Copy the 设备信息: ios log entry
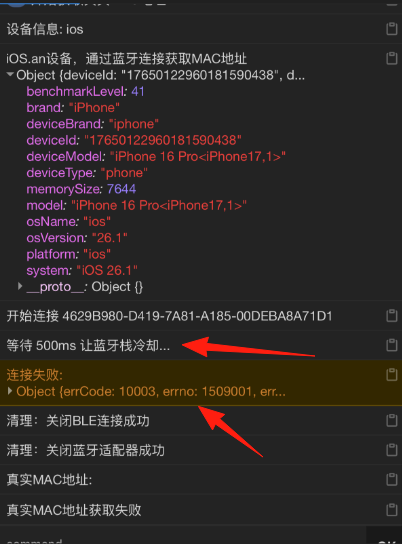402x544 pixels. pos(392,29)
